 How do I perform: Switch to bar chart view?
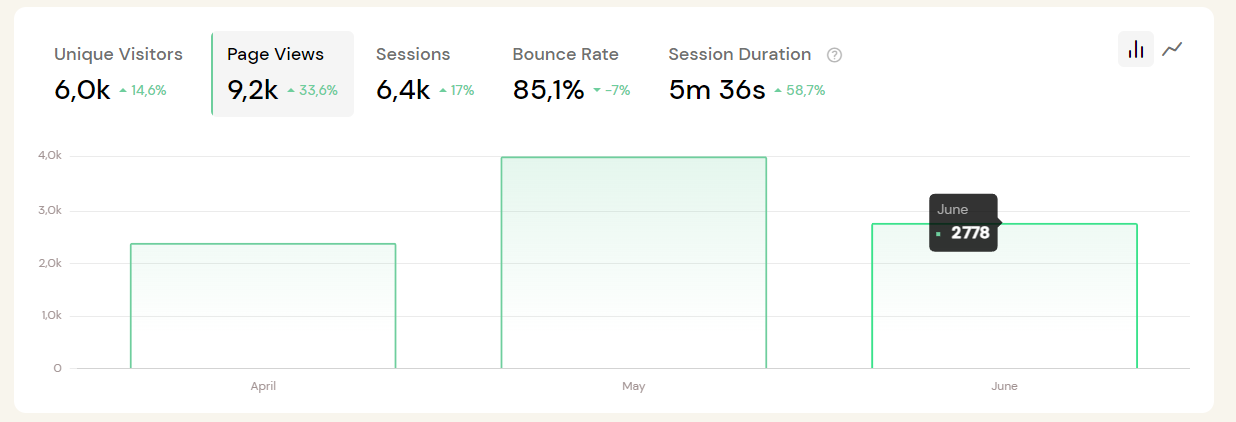tap(1136, 49)
